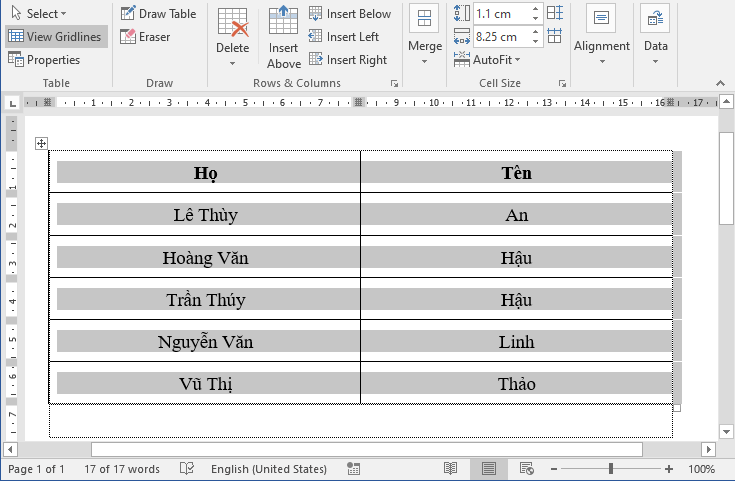Expand the Delete dropdown arrow

coord(232,63)
